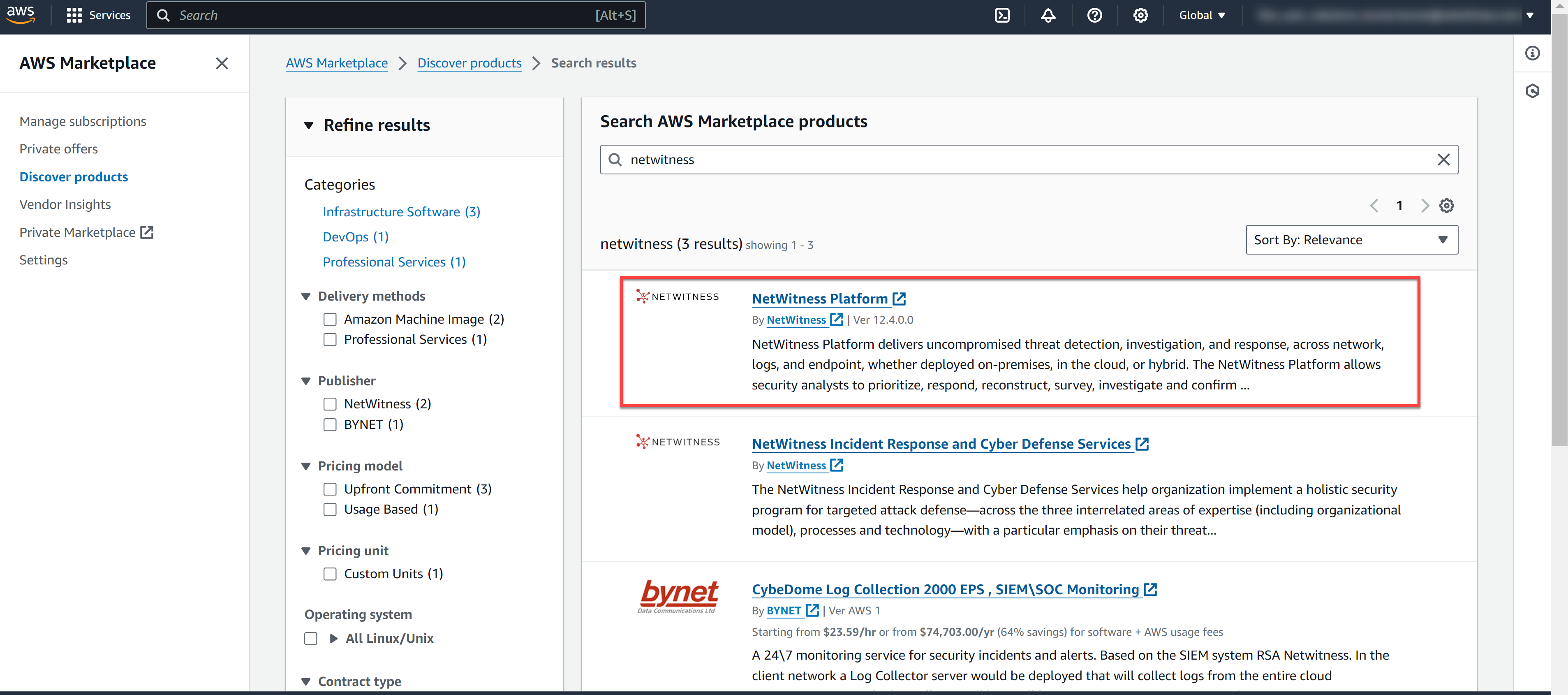1568x695 pixels.
Task: Check the Amazon Machine Image filter
Action: coord(330,319)
